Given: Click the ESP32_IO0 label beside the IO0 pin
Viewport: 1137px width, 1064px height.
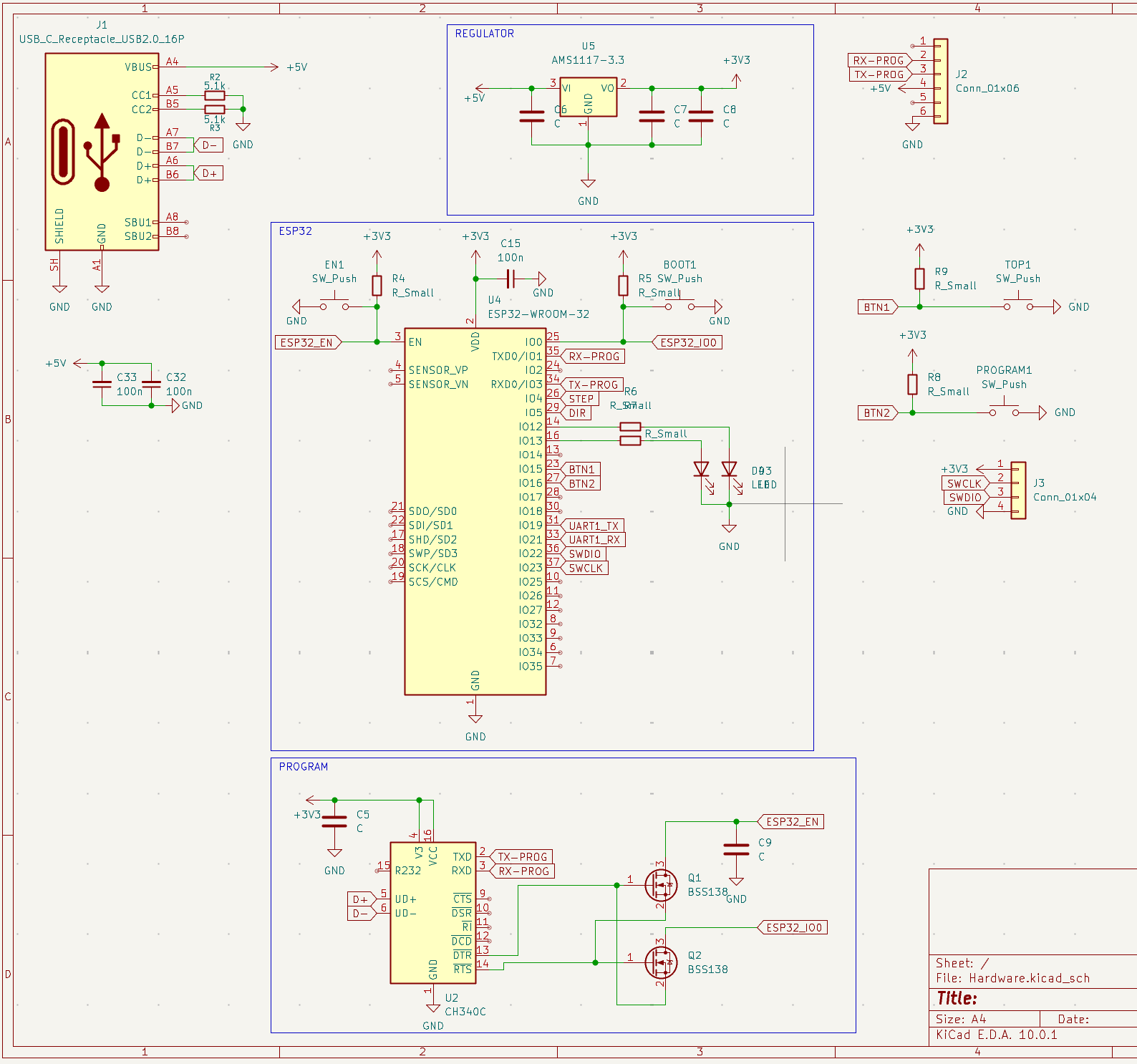Looking at the screenshot, I should (x=687, y=342).
